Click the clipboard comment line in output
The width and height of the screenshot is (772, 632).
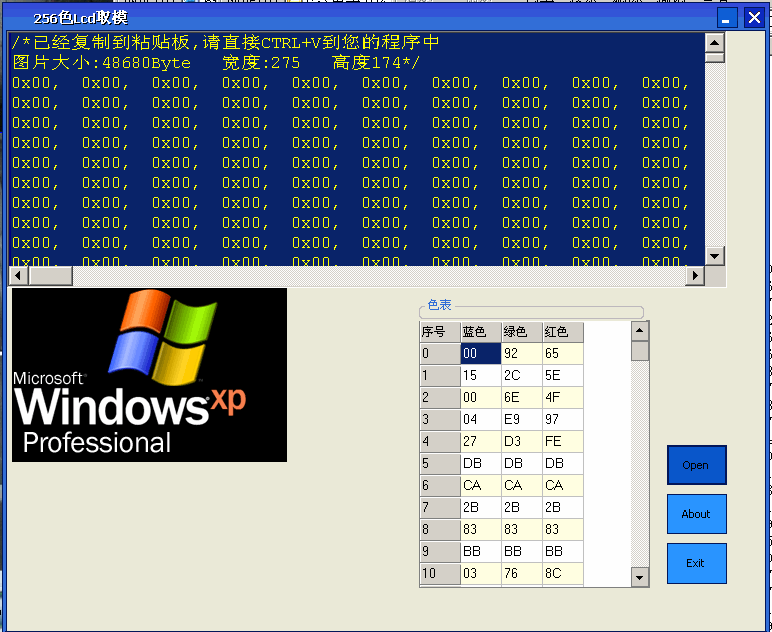coord(225,43)
